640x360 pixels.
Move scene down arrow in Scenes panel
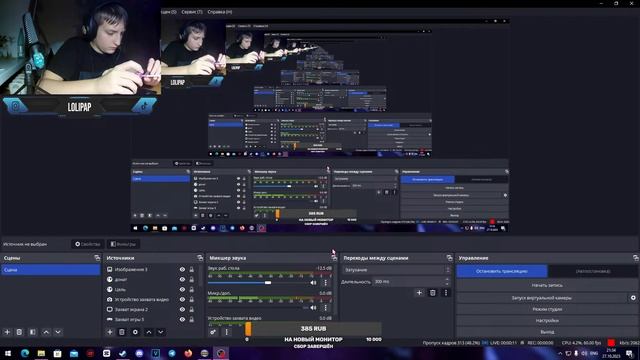tap(58, 332)
